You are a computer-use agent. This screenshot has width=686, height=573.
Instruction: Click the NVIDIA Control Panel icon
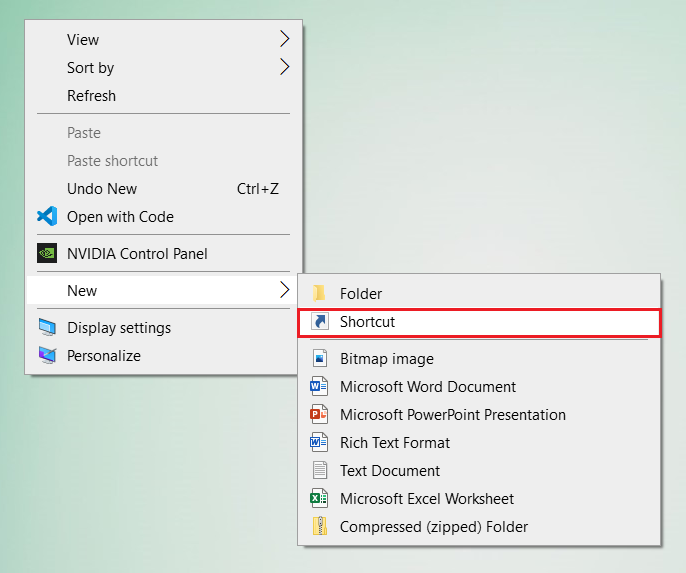[x=46, y=253]
